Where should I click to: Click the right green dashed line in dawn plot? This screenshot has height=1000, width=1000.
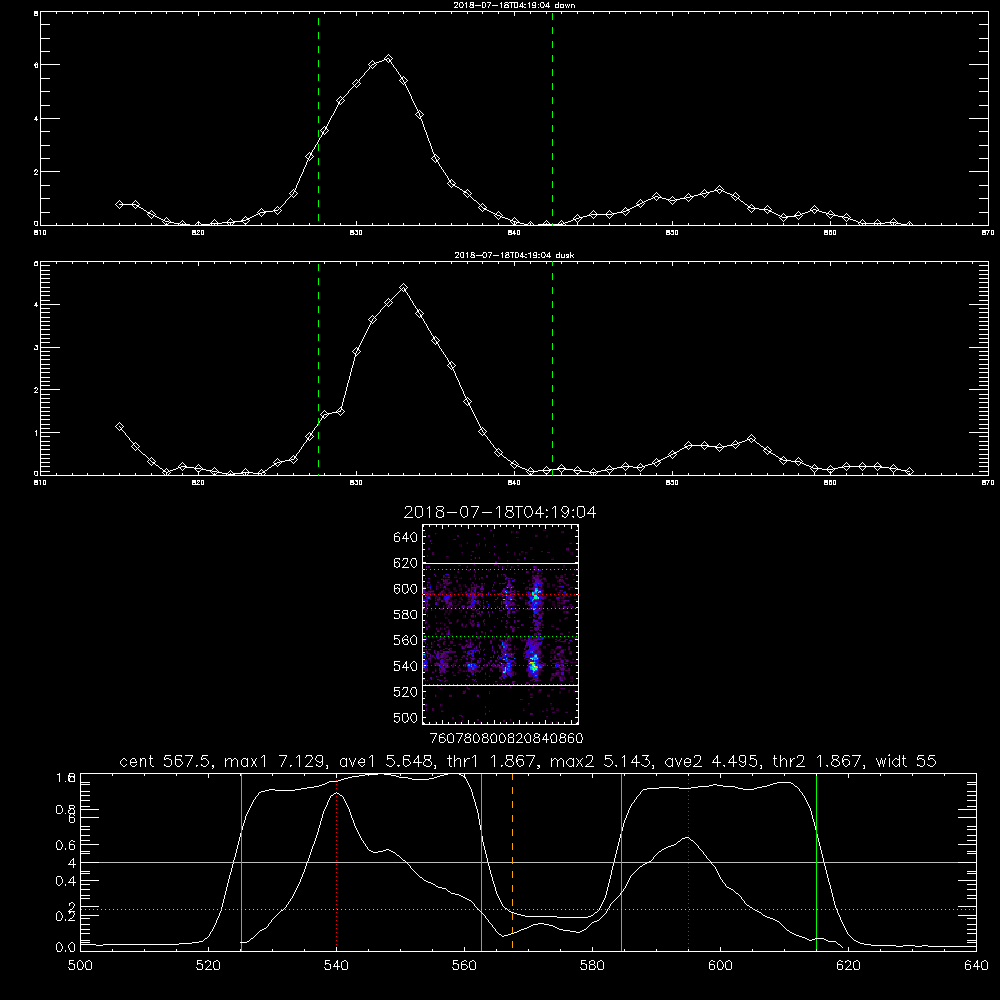pyautogui.click(x=552, y=119)
